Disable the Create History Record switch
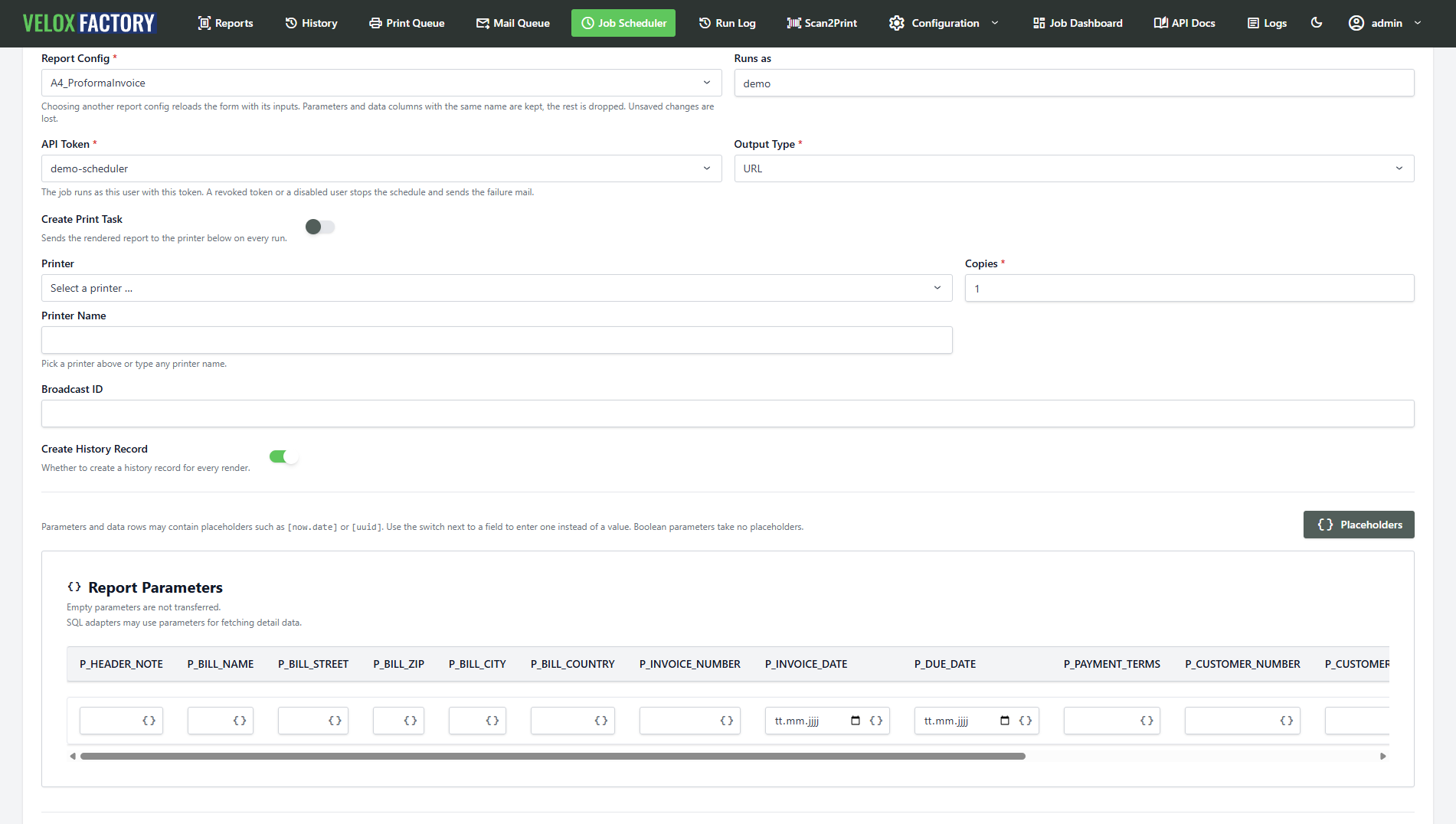 point(283,456)
